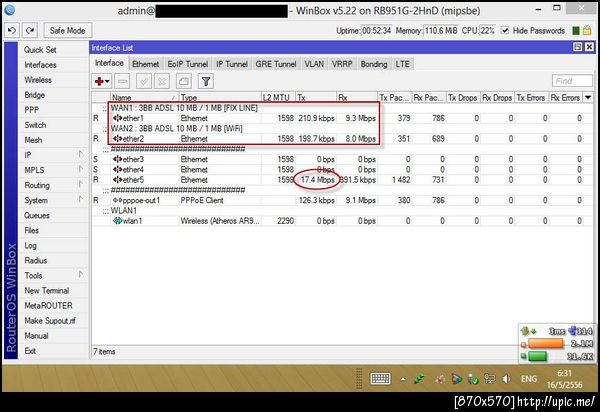Click the funnel filter icon
Image resolution: width=600 pixels, height=412 pixels.
[206, 81]
